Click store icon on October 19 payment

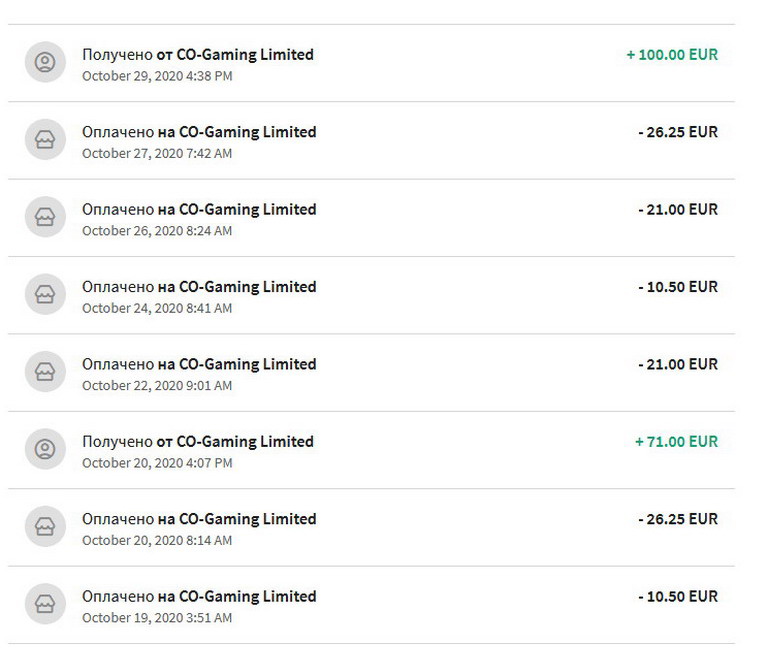(x=45, y=605)
